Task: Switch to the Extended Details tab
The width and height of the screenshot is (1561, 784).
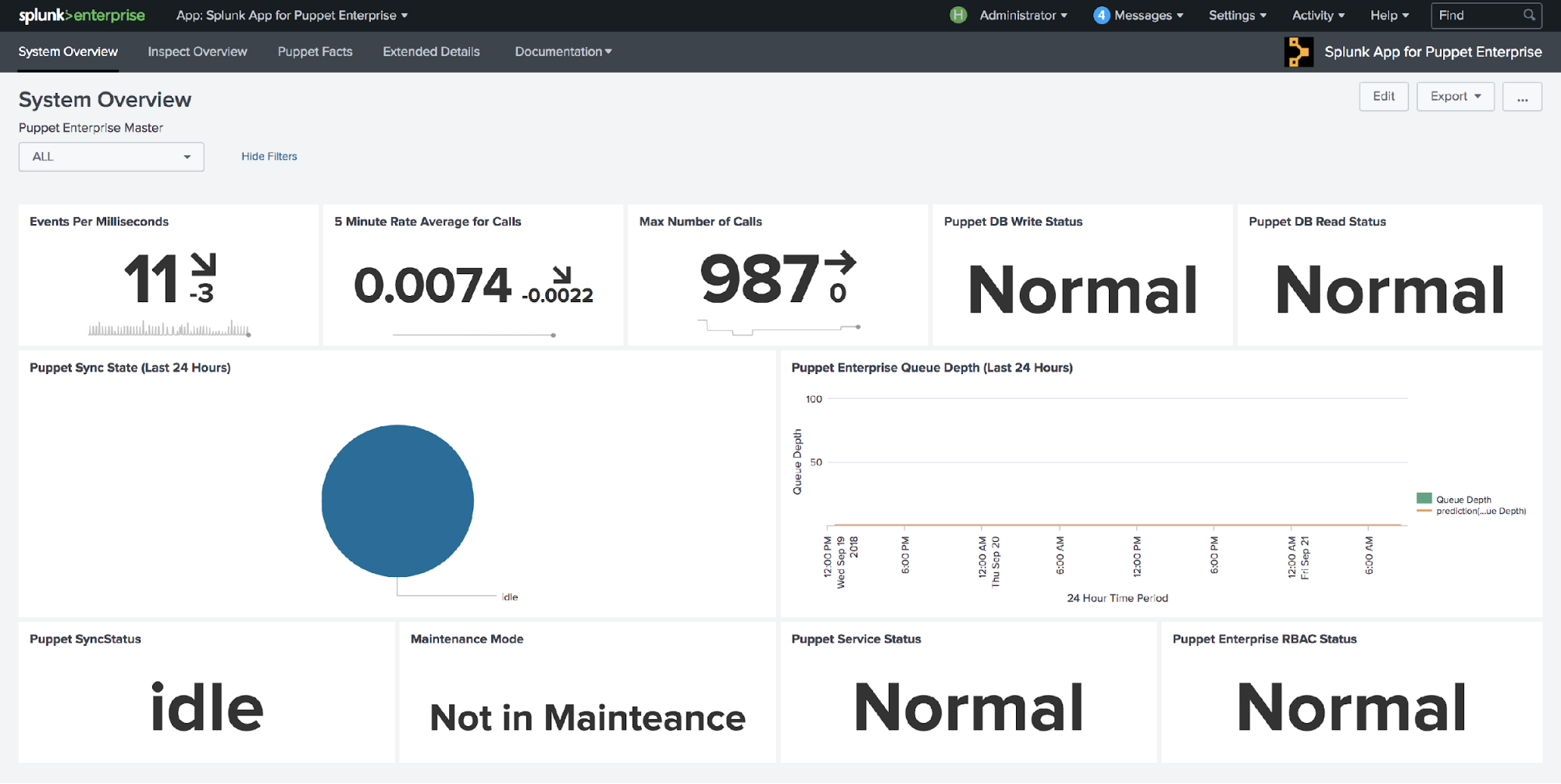Action: tap(431, 52)
